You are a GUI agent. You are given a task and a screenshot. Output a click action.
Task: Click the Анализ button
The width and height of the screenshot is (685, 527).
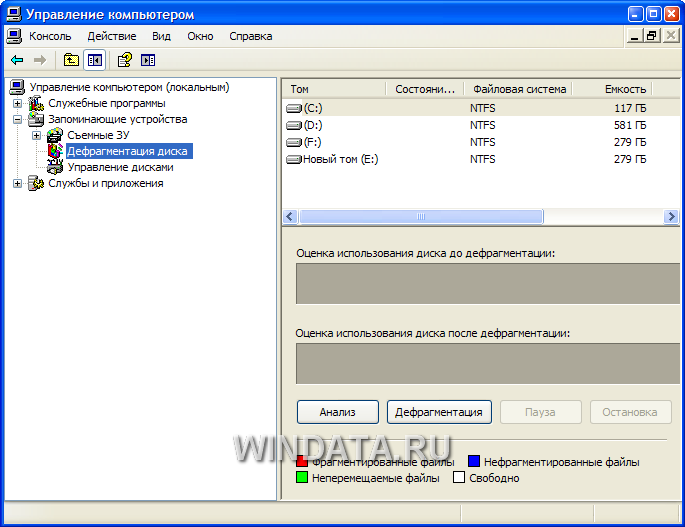tap(338, 412)
